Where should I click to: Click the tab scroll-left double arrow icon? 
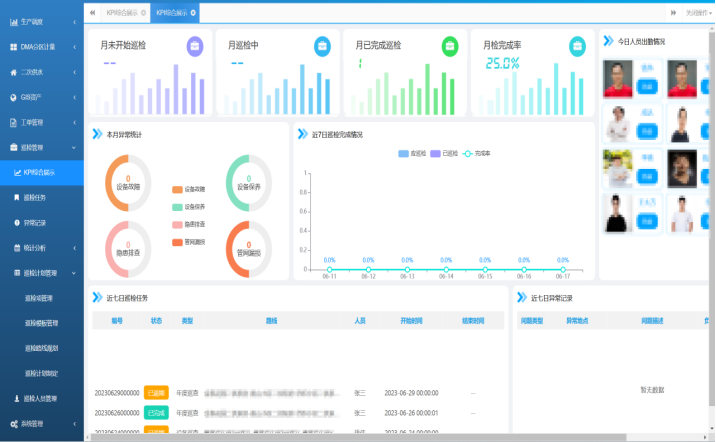(x=93, y=12)
